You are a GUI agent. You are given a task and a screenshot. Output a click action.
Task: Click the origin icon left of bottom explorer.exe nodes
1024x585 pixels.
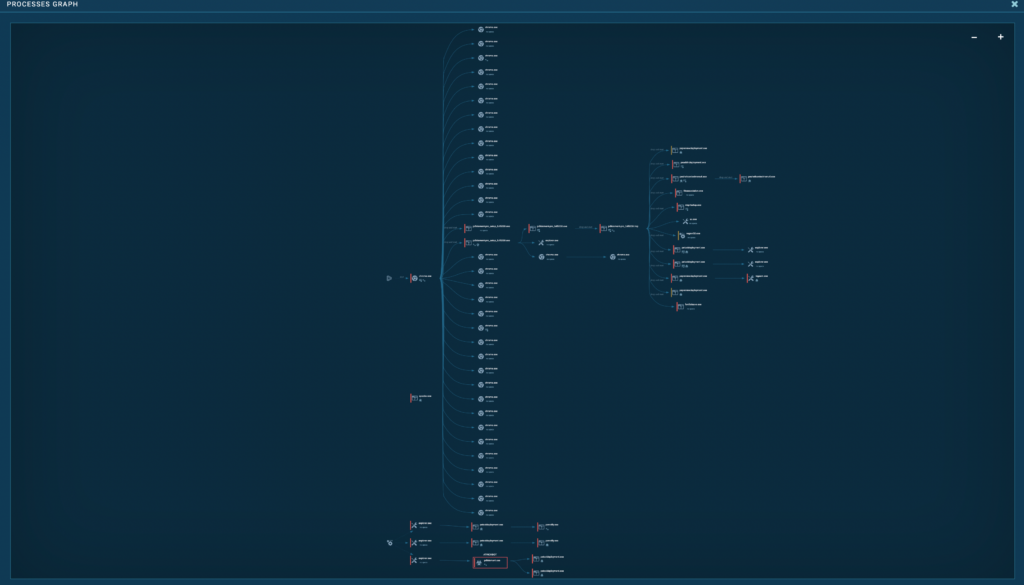coord(390,543)
